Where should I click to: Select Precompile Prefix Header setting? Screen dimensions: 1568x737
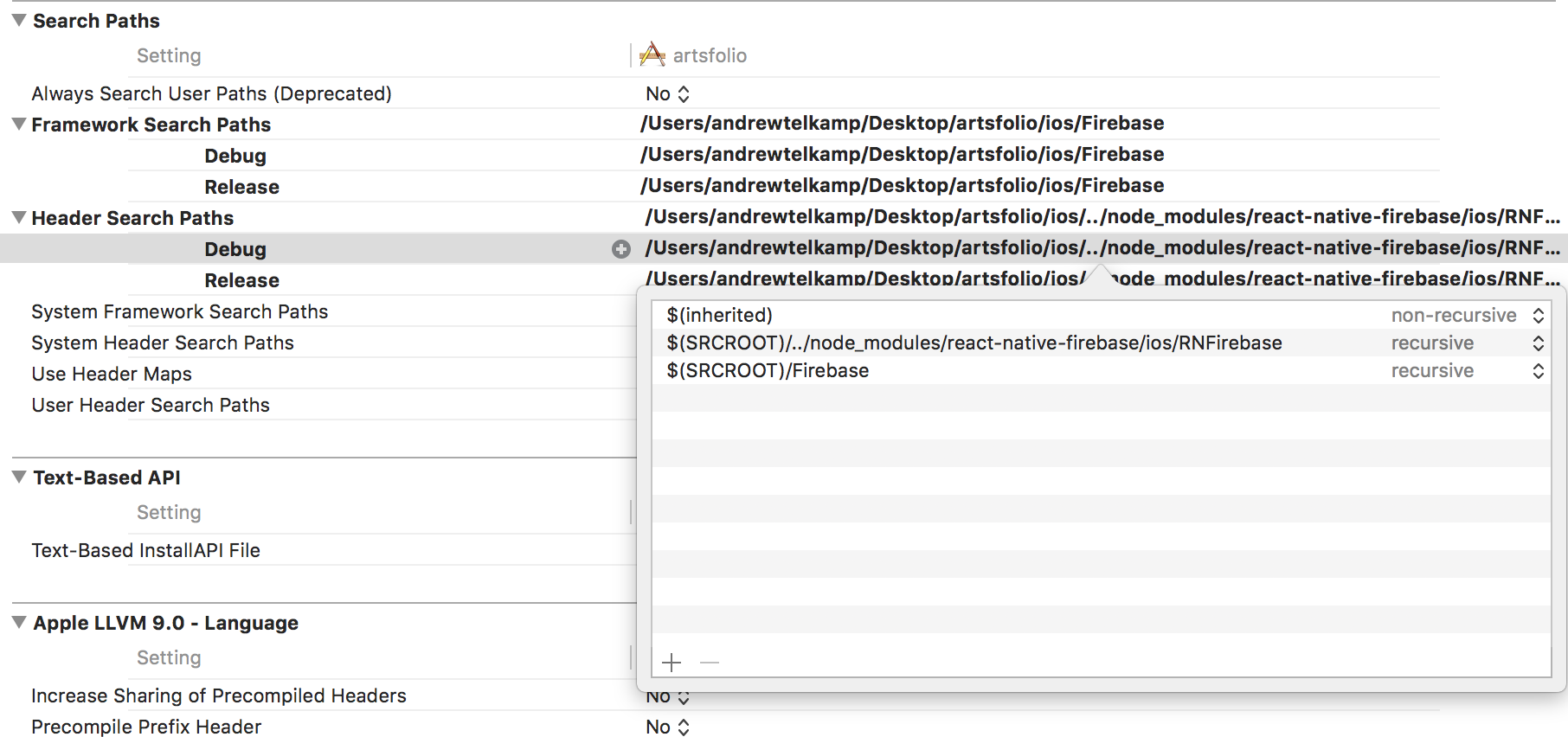(146, 727)
